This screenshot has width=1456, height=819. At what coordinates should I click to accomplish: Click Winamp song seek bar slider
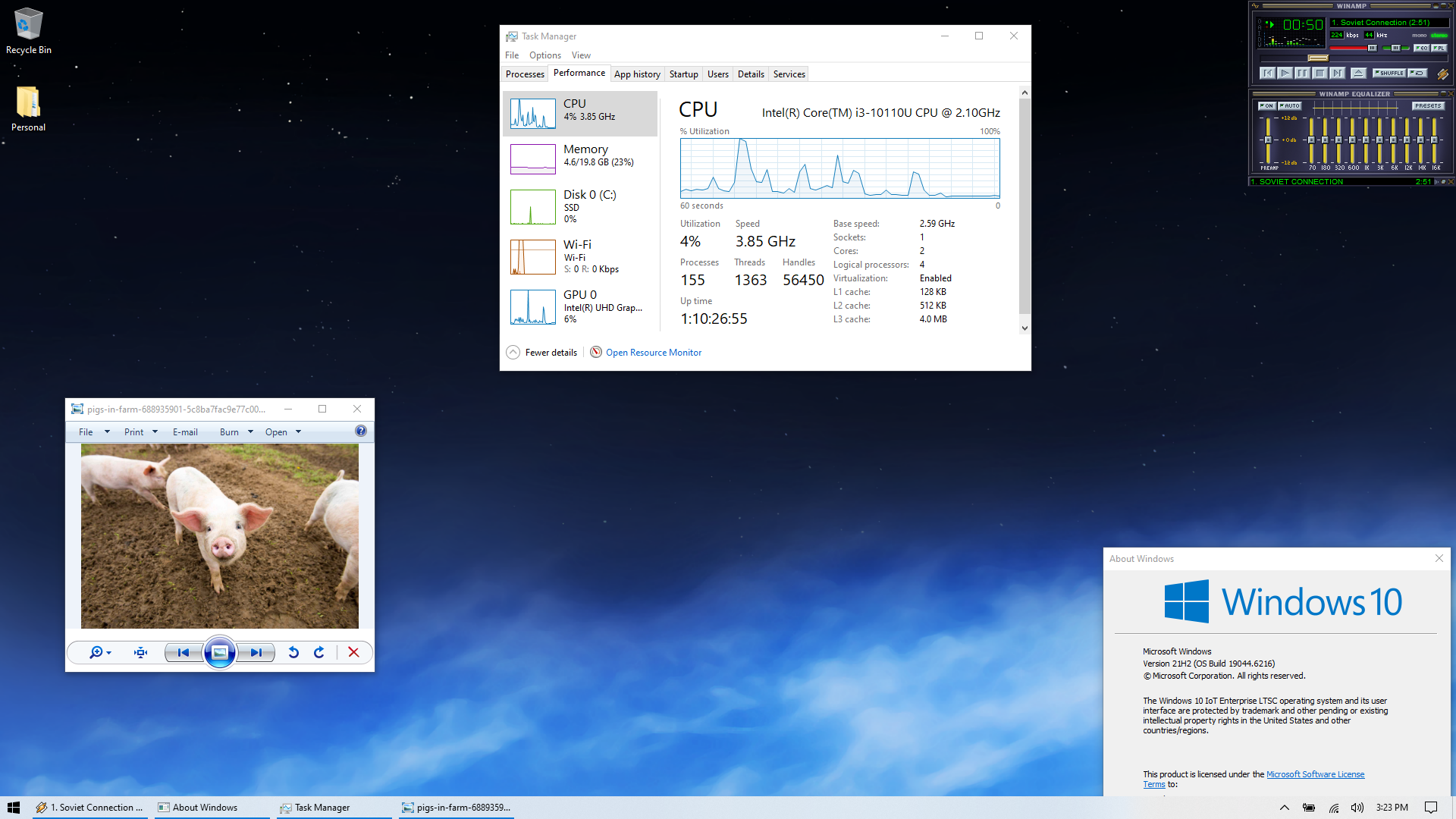pos(1318,58)
